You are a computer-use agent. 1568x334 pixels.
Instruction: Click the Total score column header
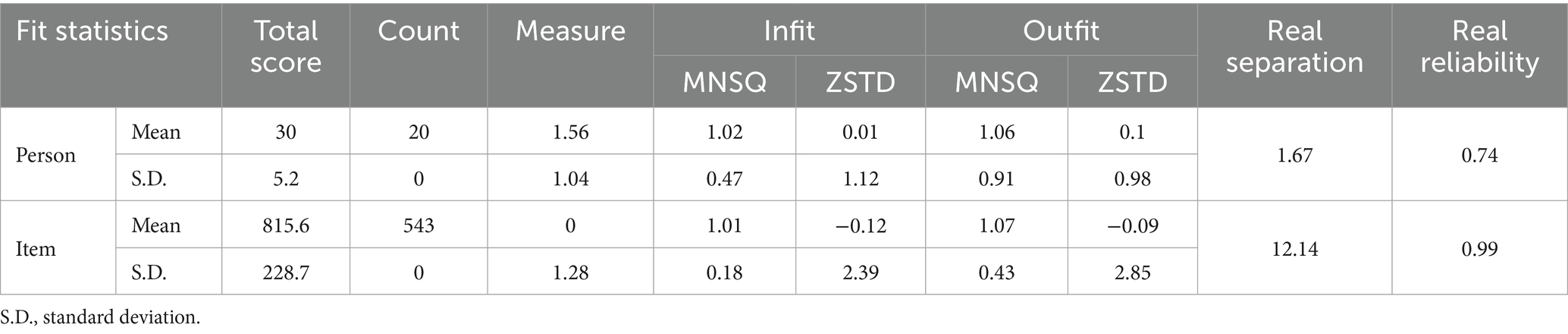[286, 46]
